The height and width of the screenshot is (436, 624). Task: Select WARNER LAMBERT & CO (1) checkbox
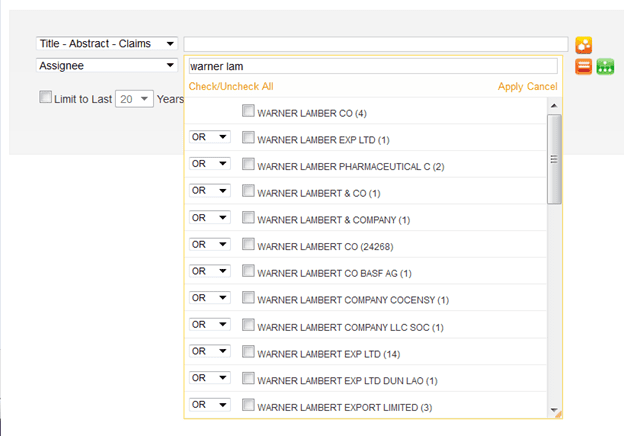coord(248,191)
